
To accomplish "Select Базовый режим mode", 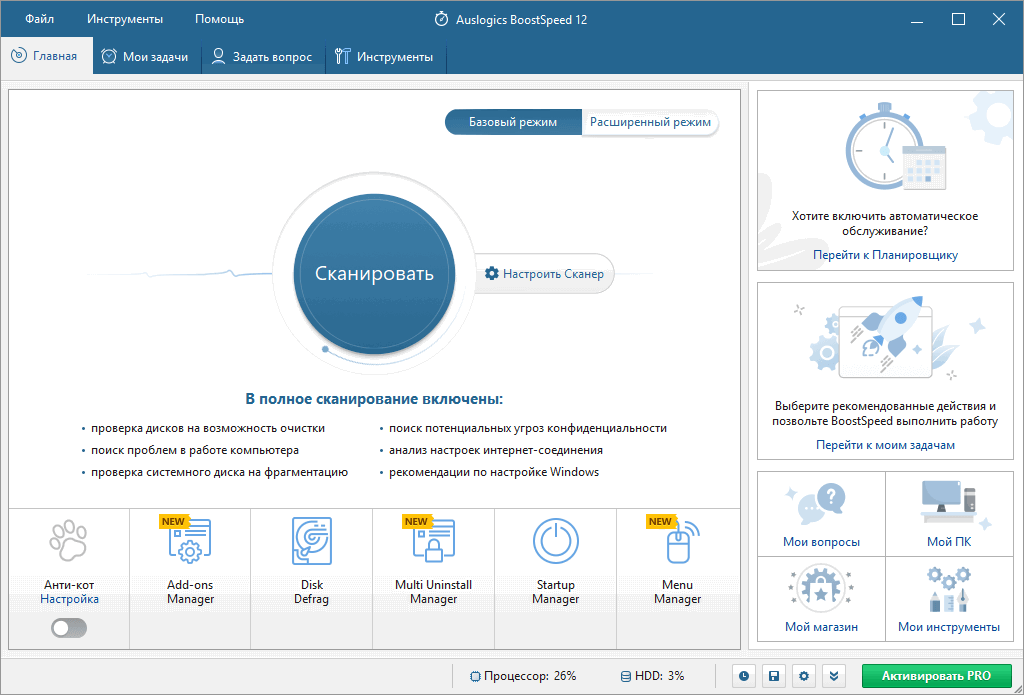I will click(x=513, y=122).
